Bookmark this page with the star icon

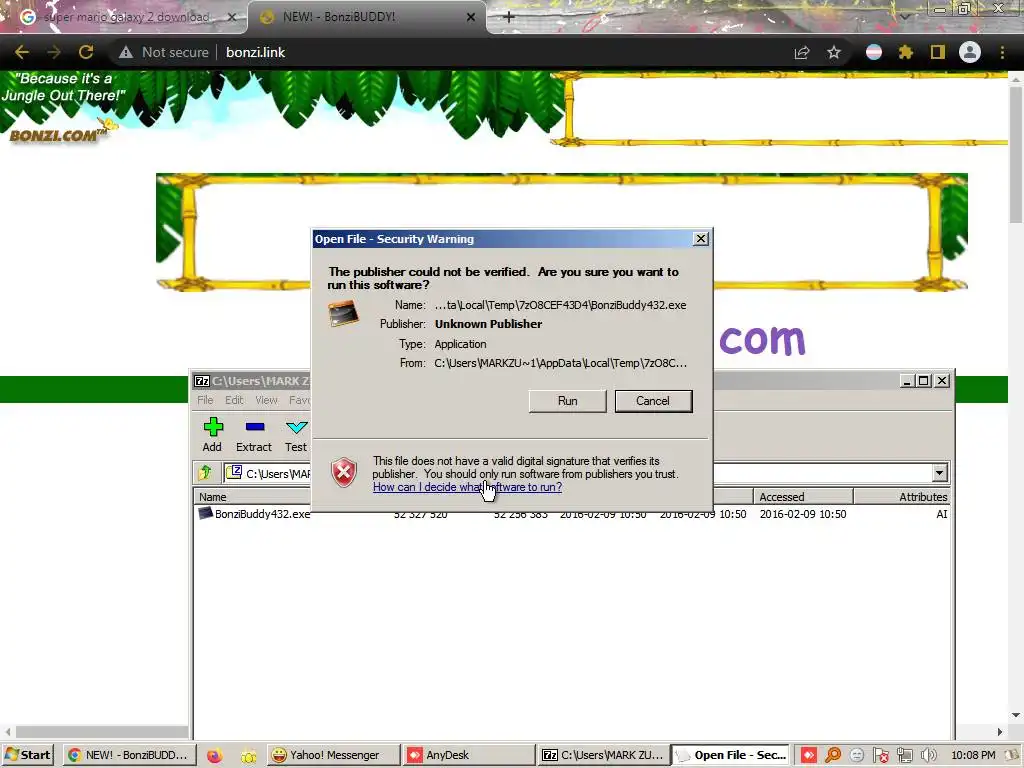pos(834,52)
